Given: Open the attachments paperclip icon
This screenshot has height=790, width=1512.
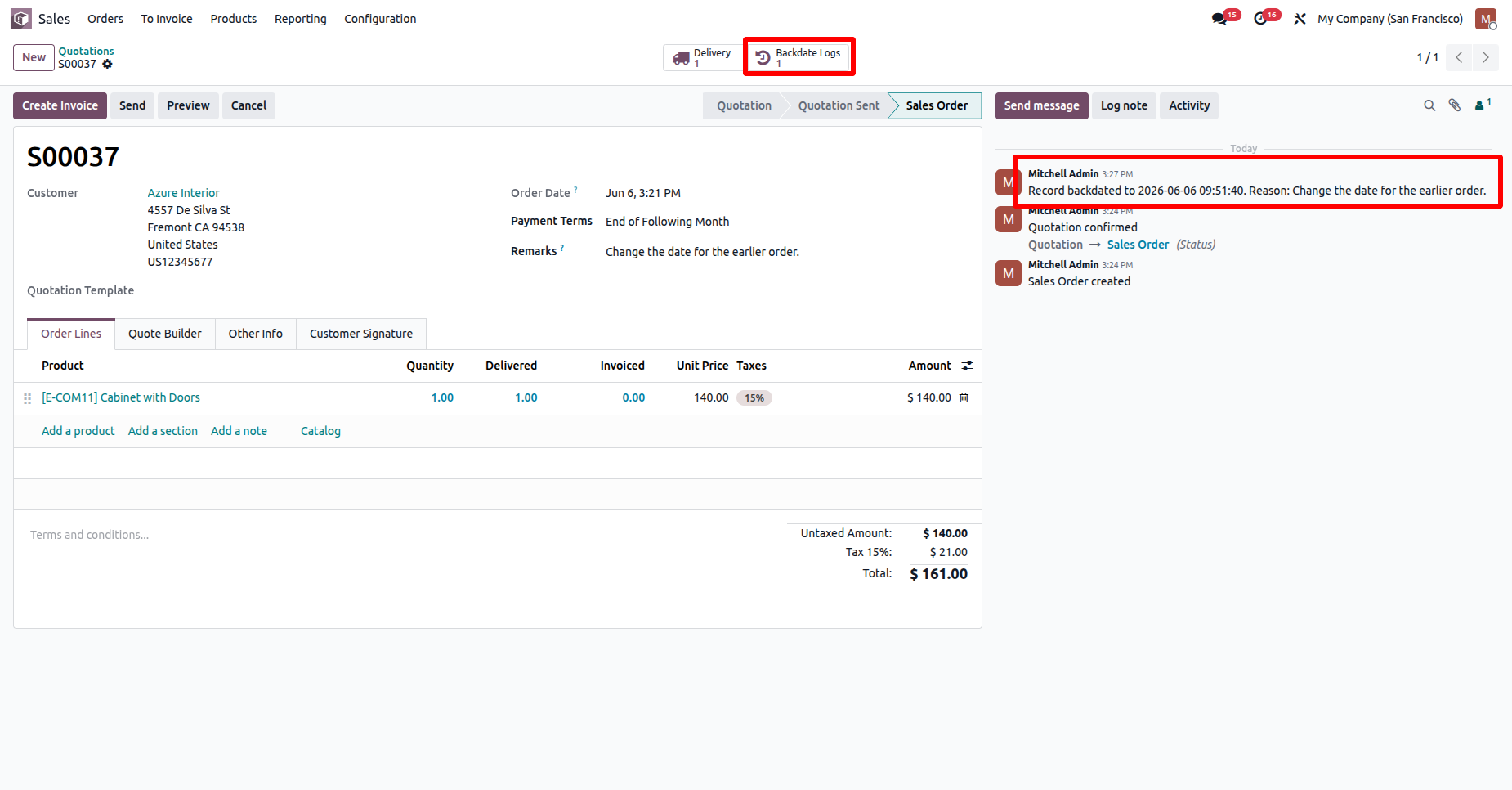Looking at the screenshot, I should tap(1455, 105).
